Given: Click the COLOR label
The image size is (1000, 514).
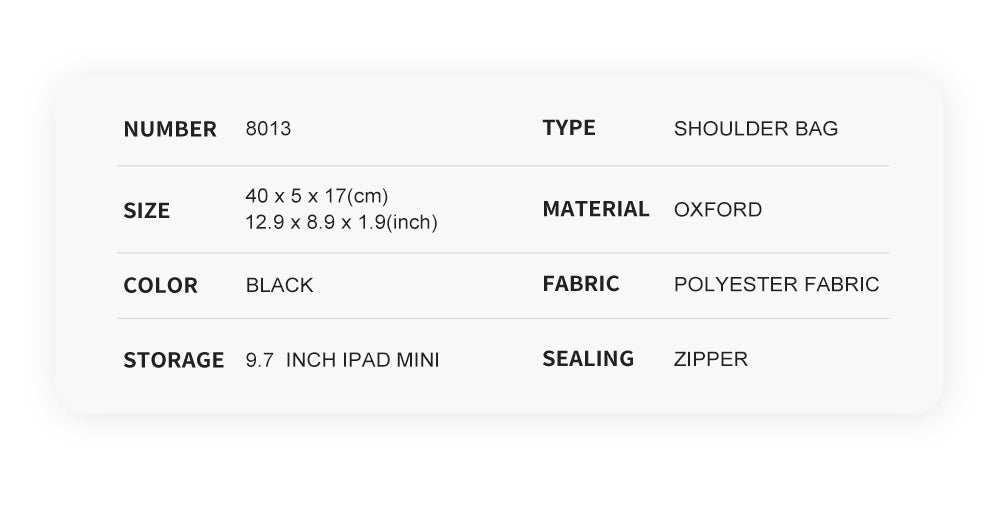Looking at the screenshot, I should point(161,285).
